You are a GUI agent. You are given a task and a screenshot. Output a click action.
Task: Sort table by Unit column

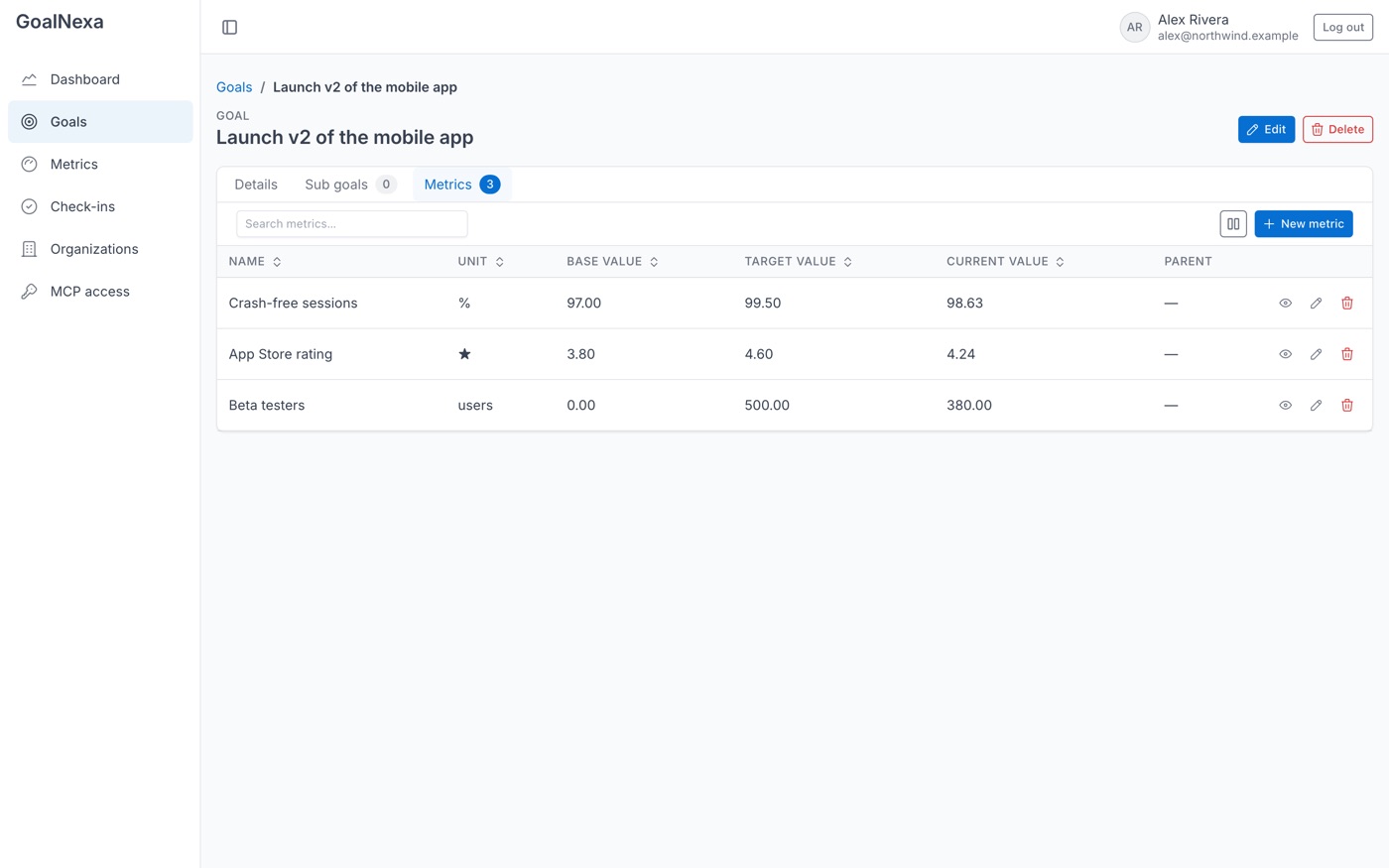tap(481, 262)
